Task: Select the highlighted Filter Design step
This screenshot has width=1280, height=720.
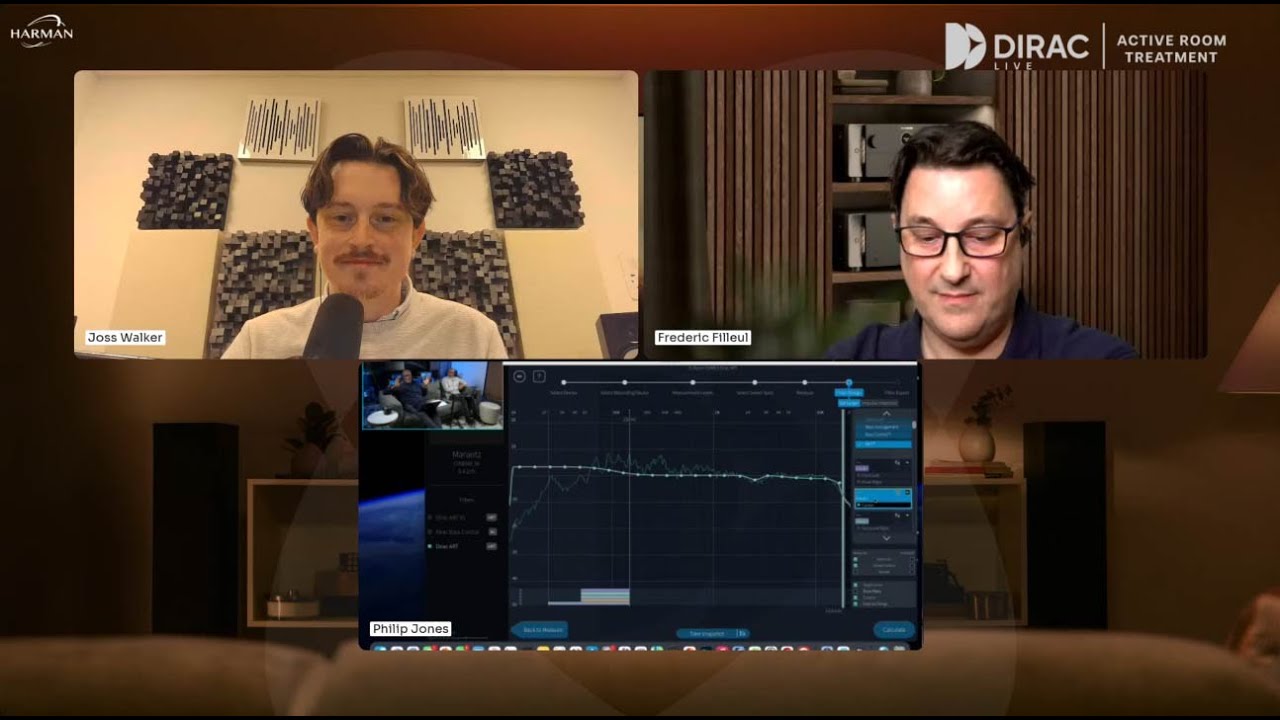Action: (x=849, y=392)
